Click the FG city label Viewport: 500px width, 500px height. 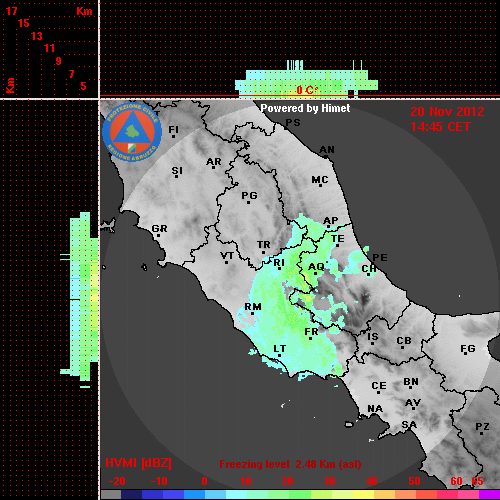coord(468,348)
